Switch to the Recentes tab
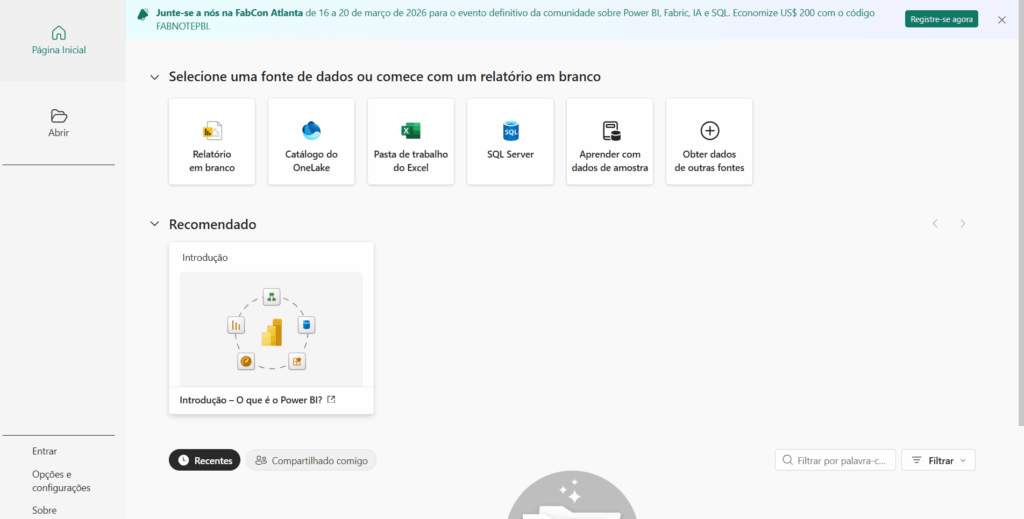1024x519 pixels. point(204,460)
